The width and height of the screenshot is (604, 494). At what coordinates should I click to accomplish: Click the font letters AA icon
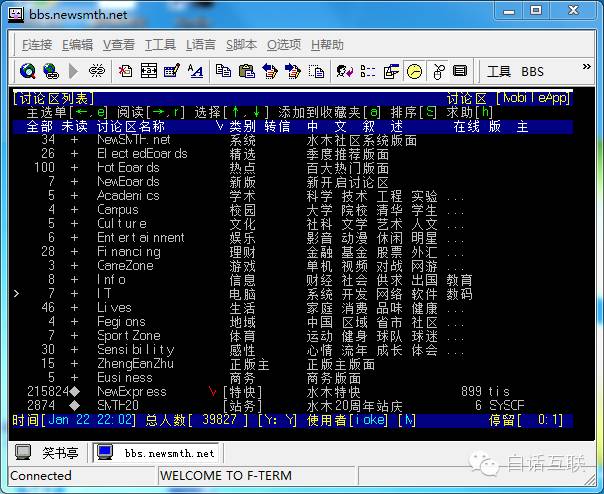pos(195,71)
